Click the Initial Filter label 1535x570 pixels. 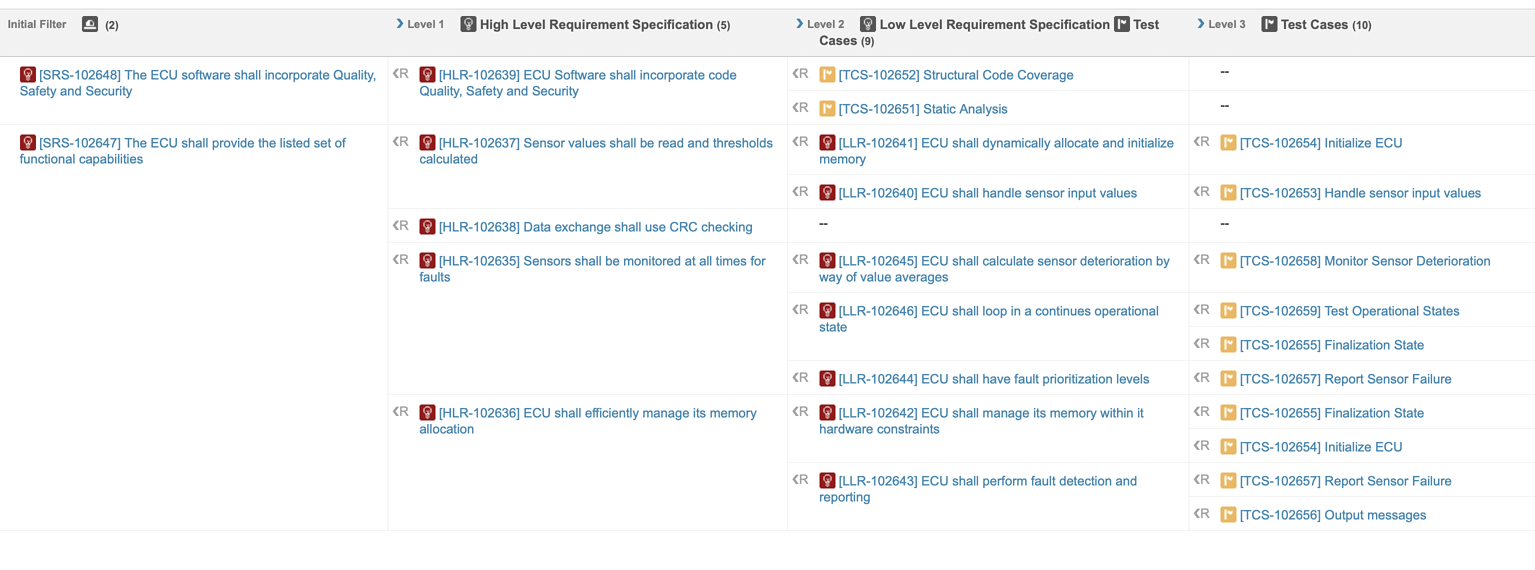click(37, 24)
